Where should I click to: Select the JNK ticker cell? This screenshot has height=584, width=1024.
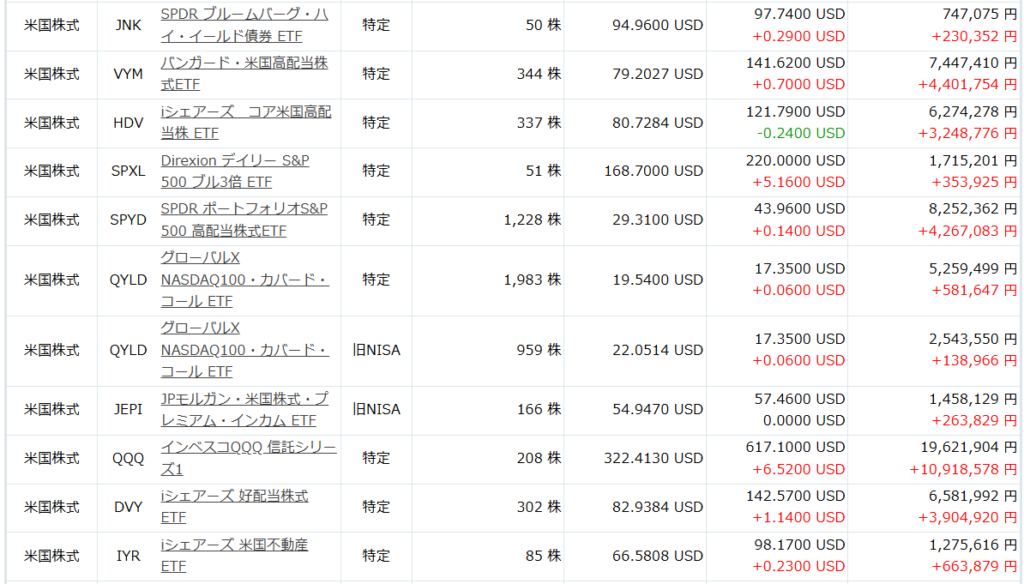pyautogui.click(x=128, y=25)
